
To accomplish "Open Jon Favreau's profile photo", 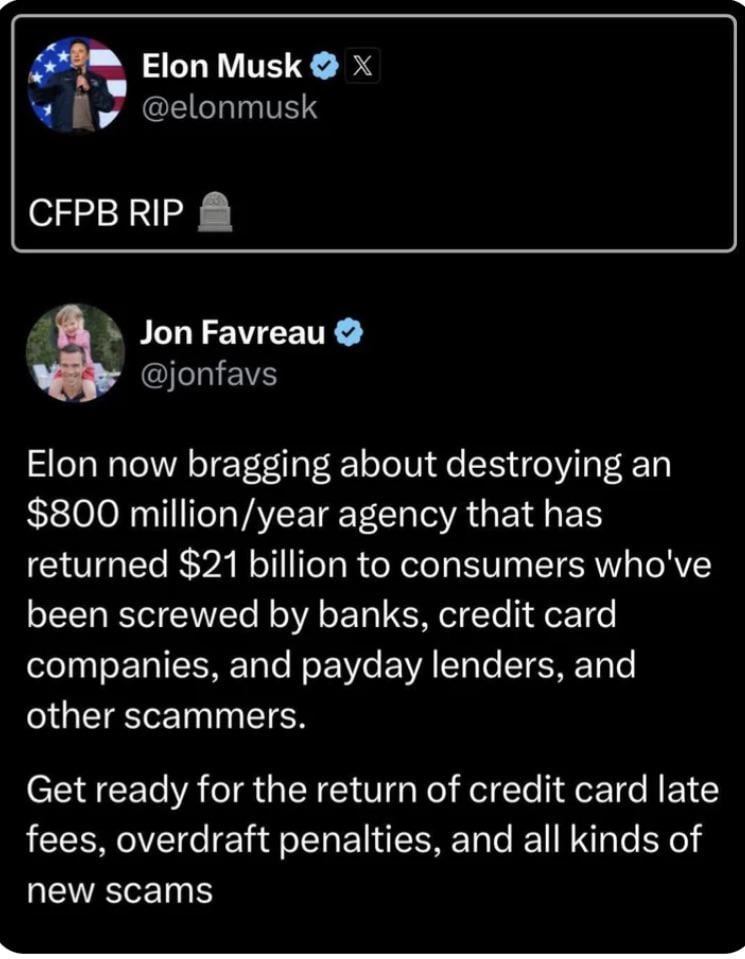I will (x=75, y=352).
